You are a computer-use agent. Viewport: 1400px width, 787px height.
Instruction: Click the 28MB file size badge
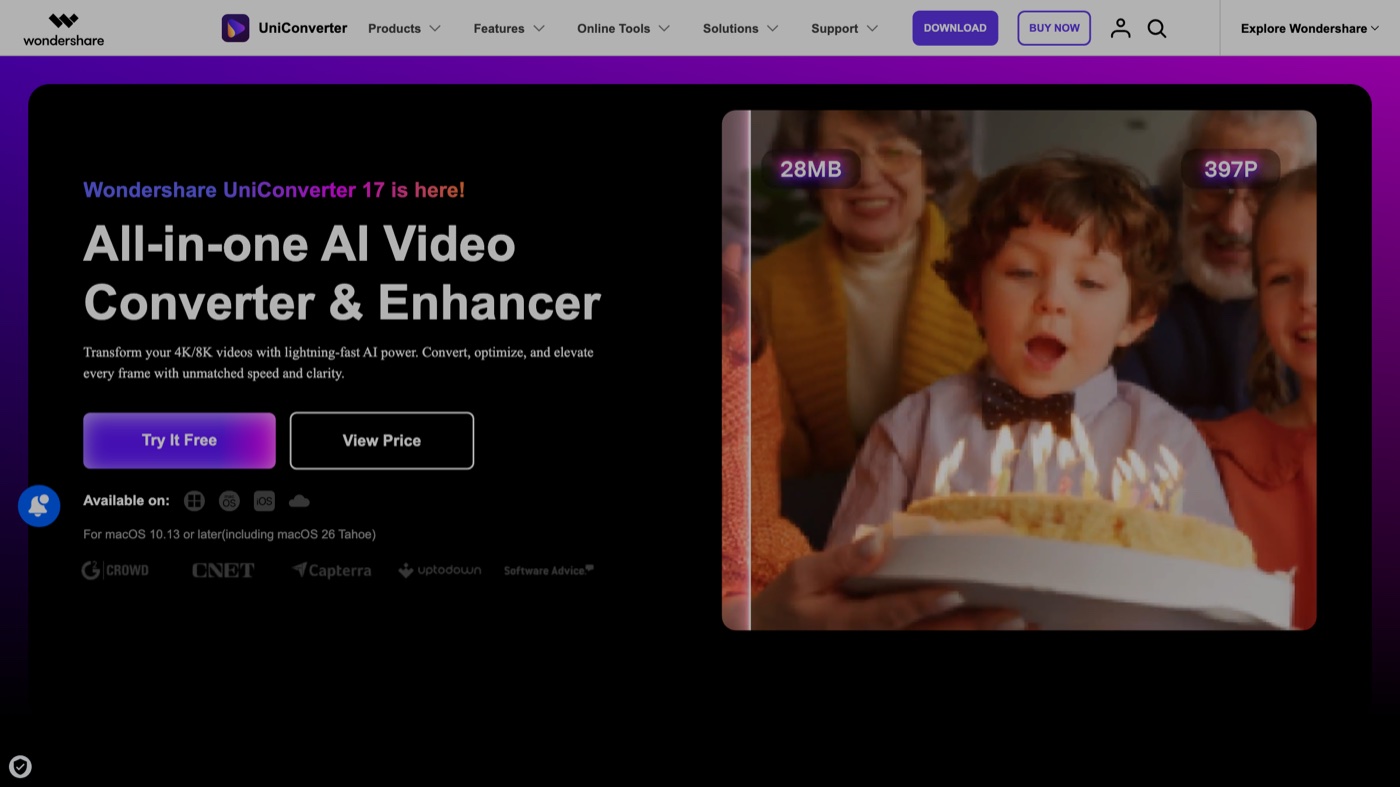tap(811, 169)
